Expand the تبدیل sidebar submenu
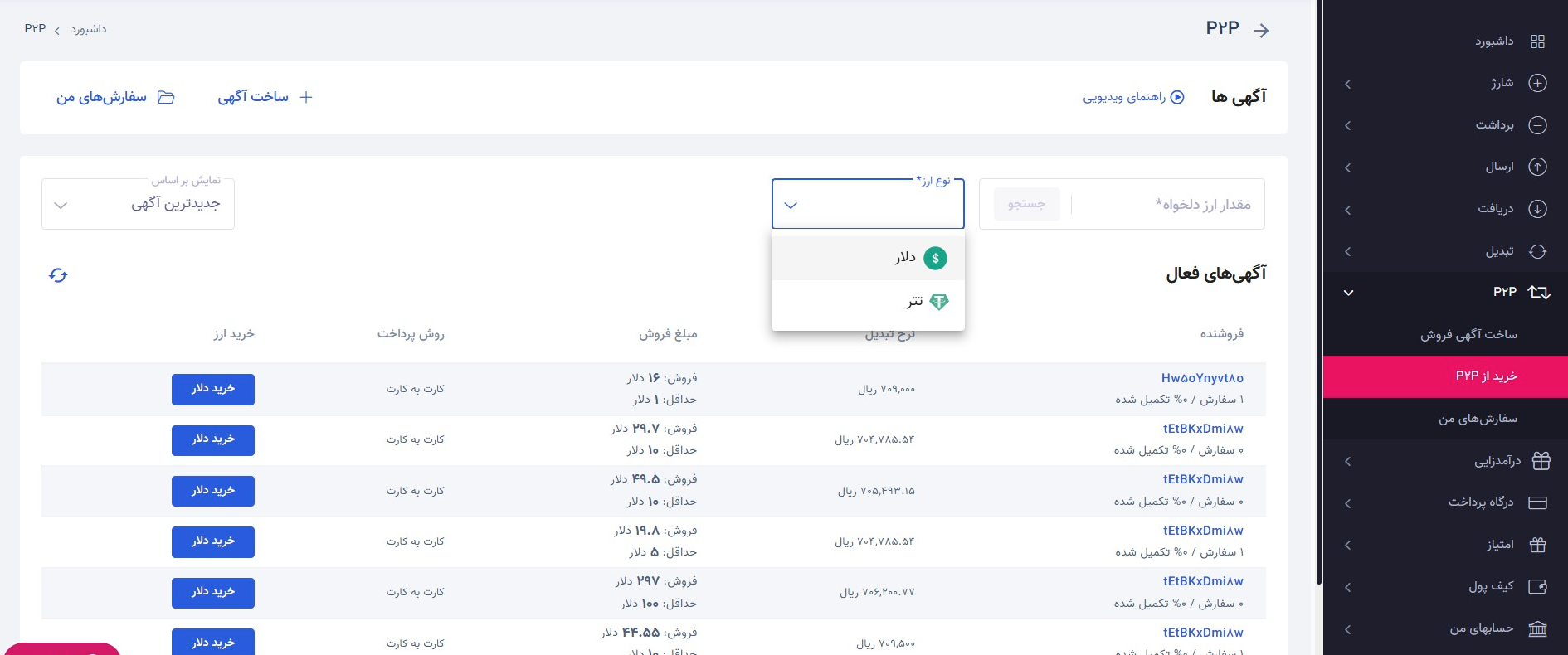Image resolution: width=1568 pixels, height=655 pixels. tap(1348, 251)
